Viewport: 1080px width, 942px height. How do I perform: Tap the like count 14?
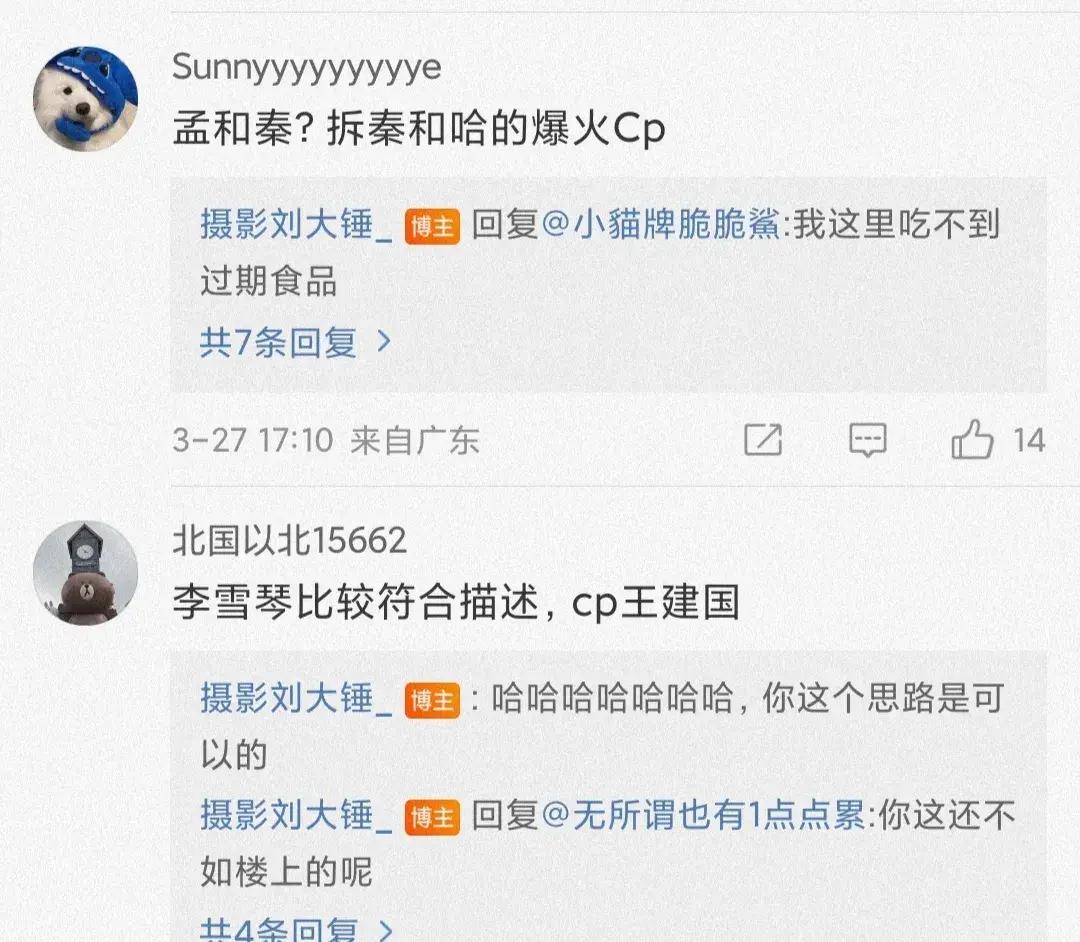[x=1029, y=441]
